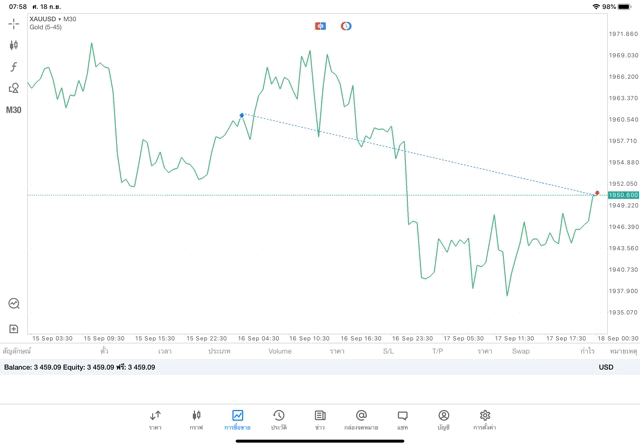Open the M30 timeframe selector

pyautogui.click(x=14, y=110)
